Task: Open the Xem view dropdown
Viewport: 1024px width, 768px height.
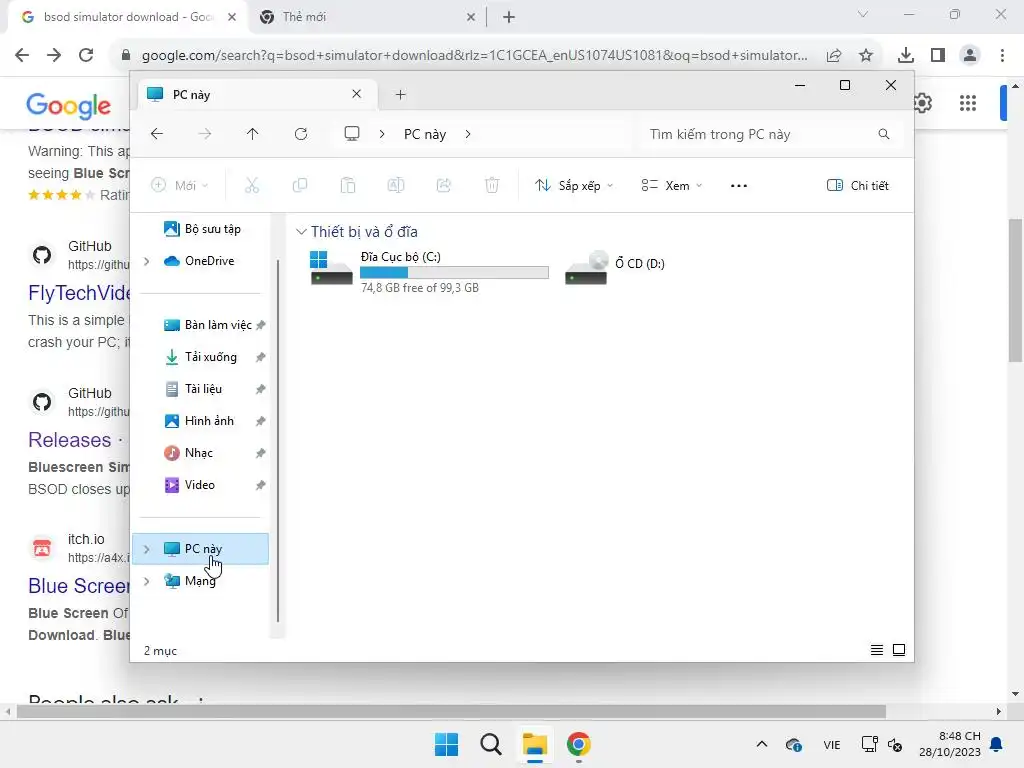Action: pyautogui.click(x=671, y=185)
